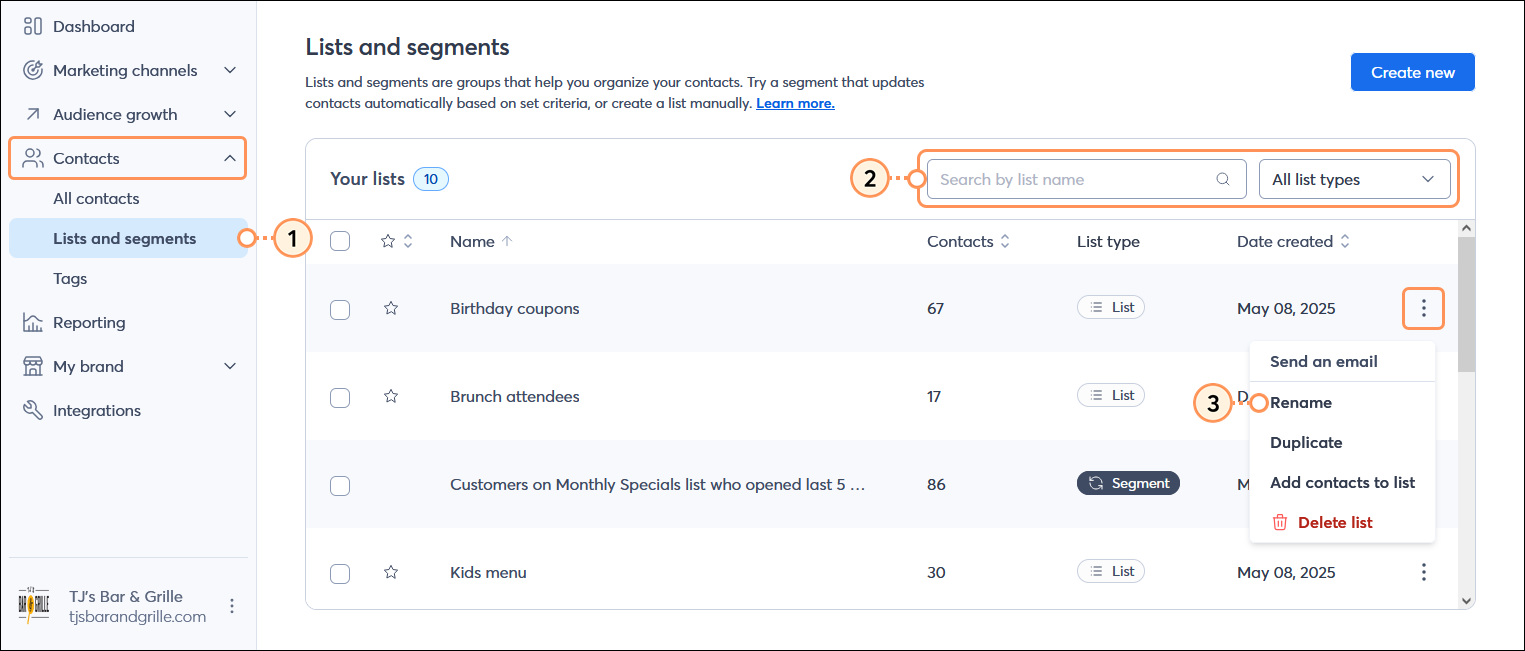This screenshot has width=1525, height=651.
Task: Click the tjsbarandgrille.com account text
Action: 138,616
